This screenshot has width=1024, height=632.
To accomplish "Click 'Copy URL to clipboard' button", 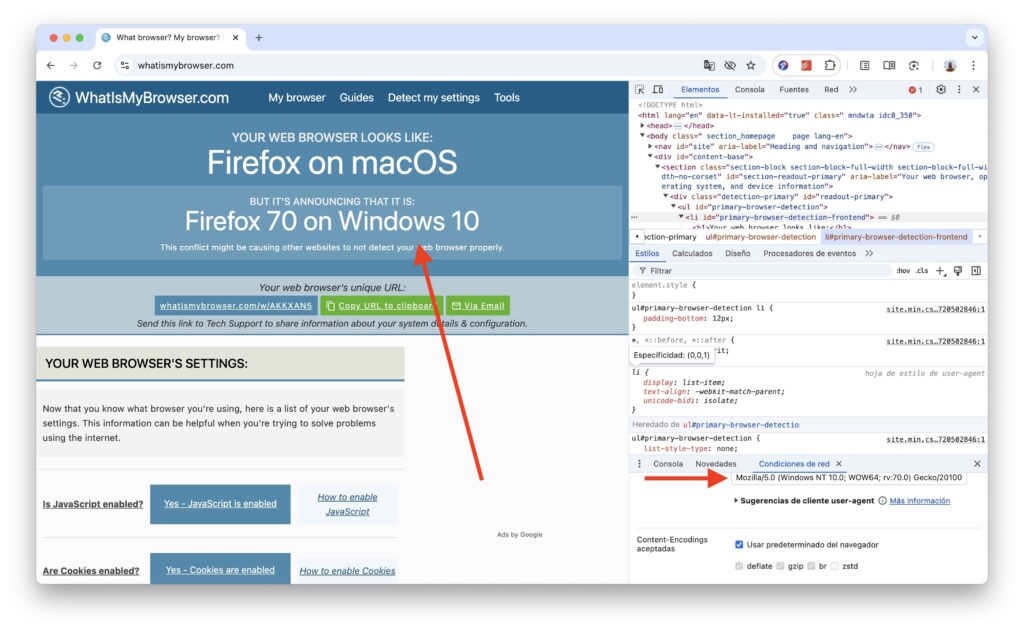I will [381, 306].
